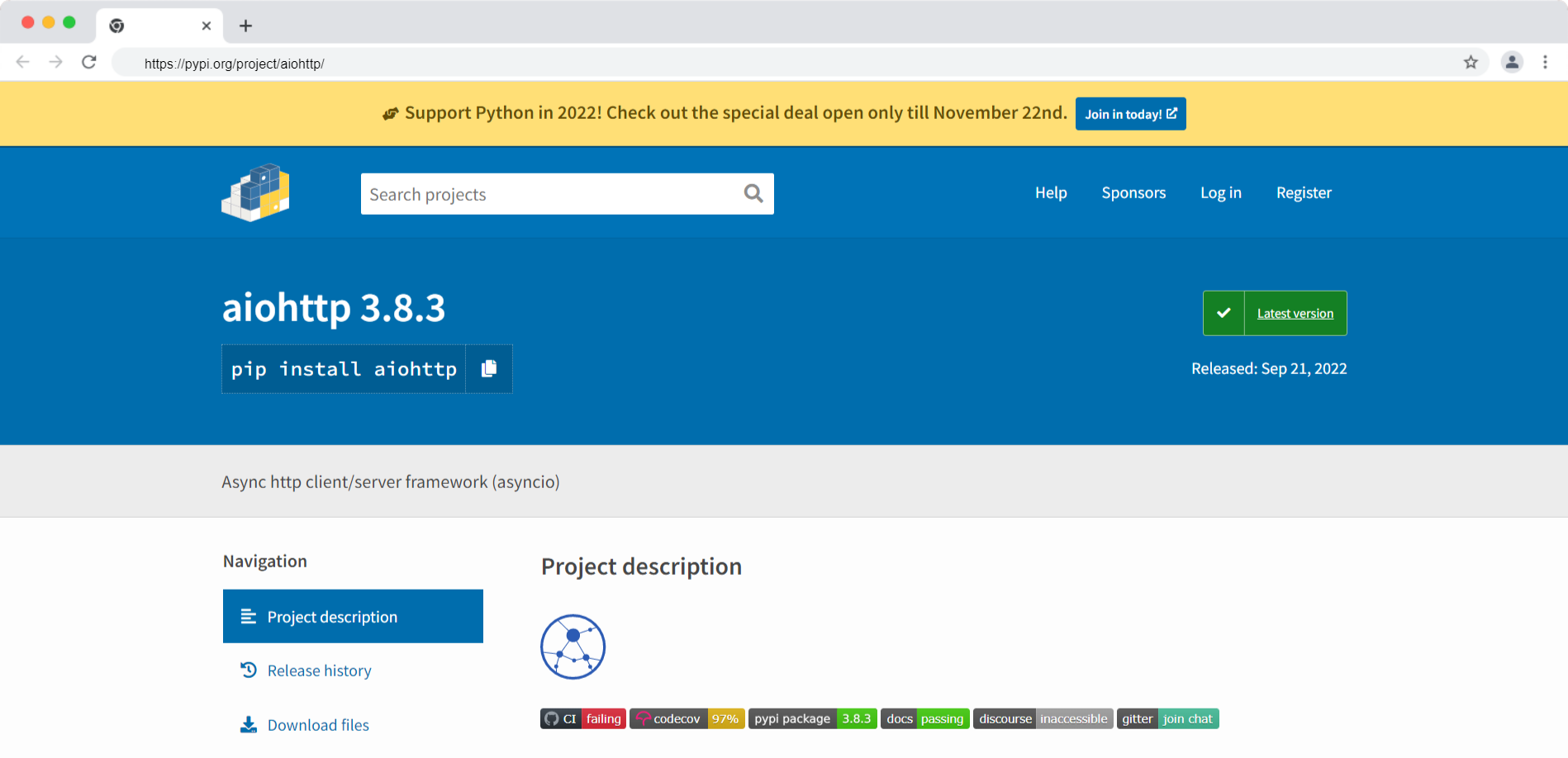This screenshot has height=758, width=1568.
Task: Click the Latest version button
Action: (x=1275, y=313)
